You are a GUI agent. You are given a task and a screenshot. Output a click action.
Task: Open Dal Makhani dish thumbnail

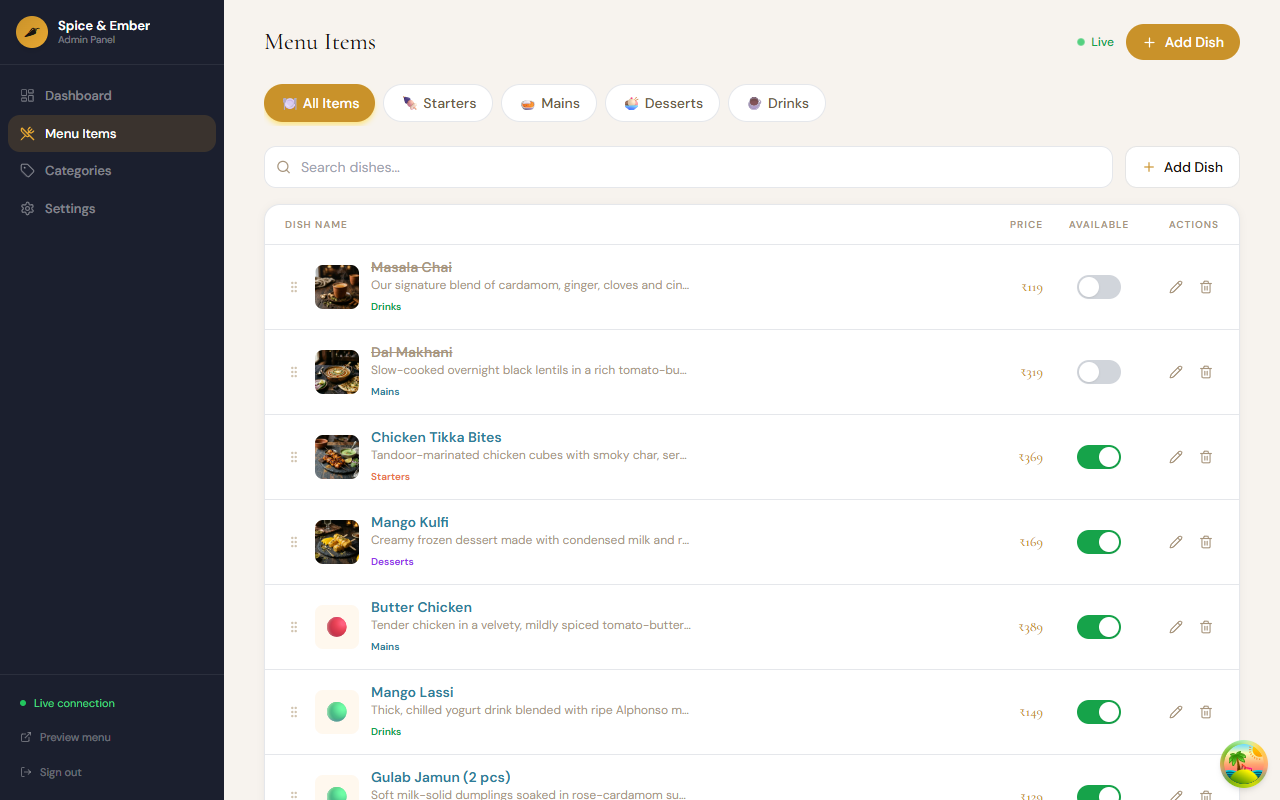337,372
